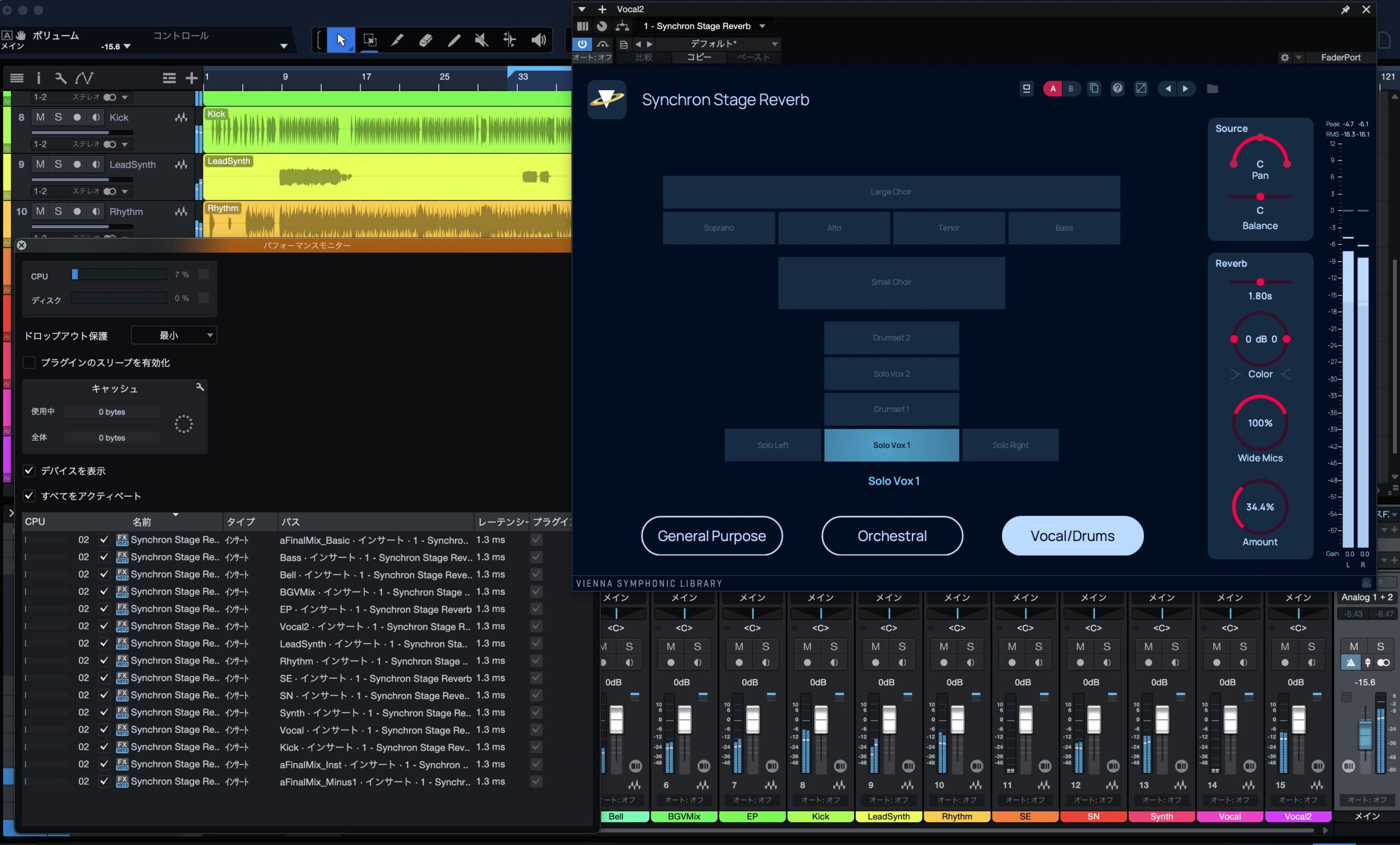1400x845 pixels.
Task: Switch to plugin state A
Action: [1052, 89]
